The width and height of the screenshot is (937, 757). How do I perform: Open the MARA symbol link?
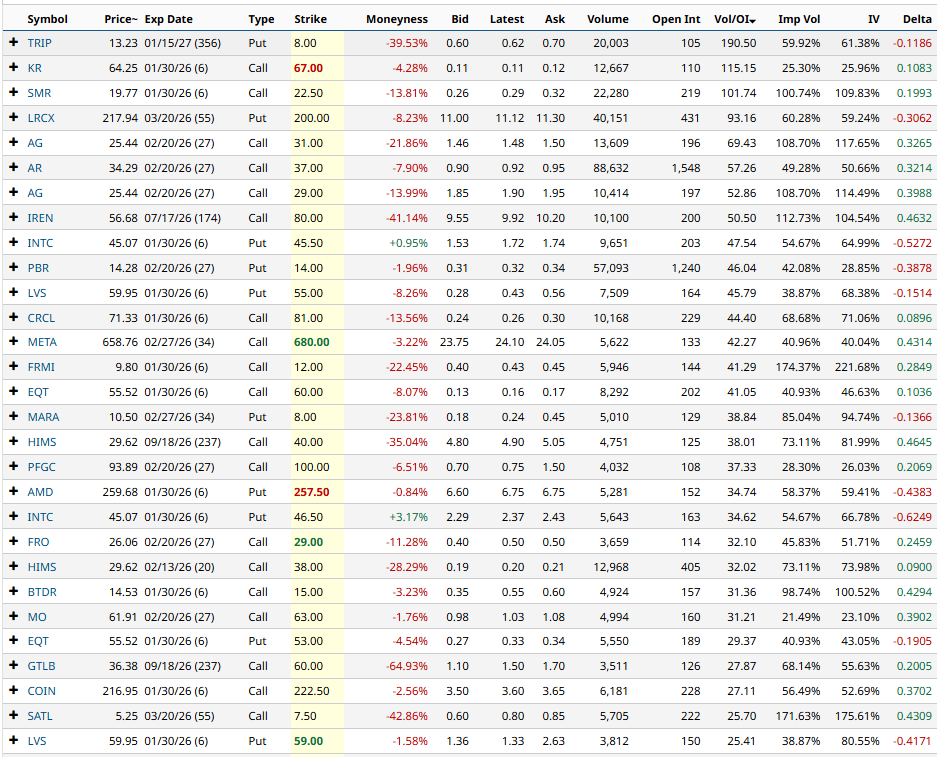[44, 417]
